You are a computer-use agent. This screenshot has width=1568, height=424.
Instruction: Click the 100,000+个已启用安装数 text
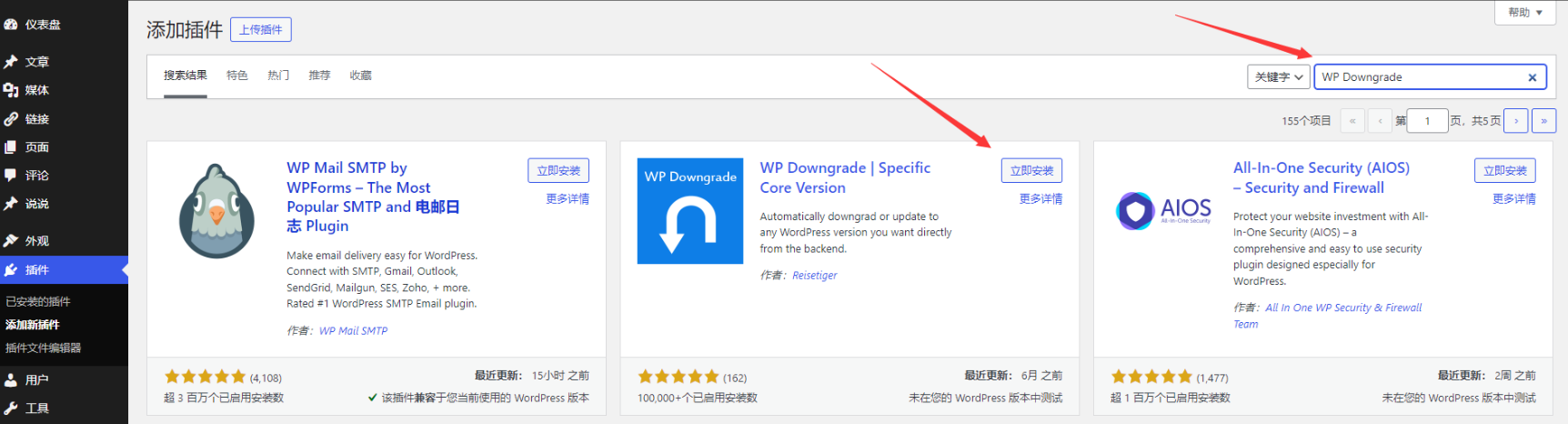pyautogui.click(x=698, y=398)
